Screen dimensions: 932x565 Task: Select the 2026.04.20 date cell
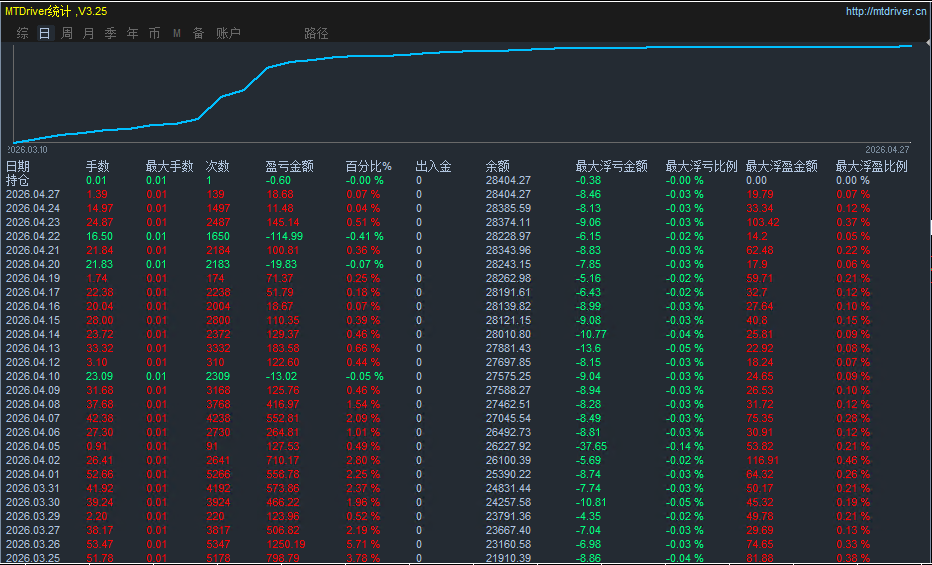click(33, 264)
